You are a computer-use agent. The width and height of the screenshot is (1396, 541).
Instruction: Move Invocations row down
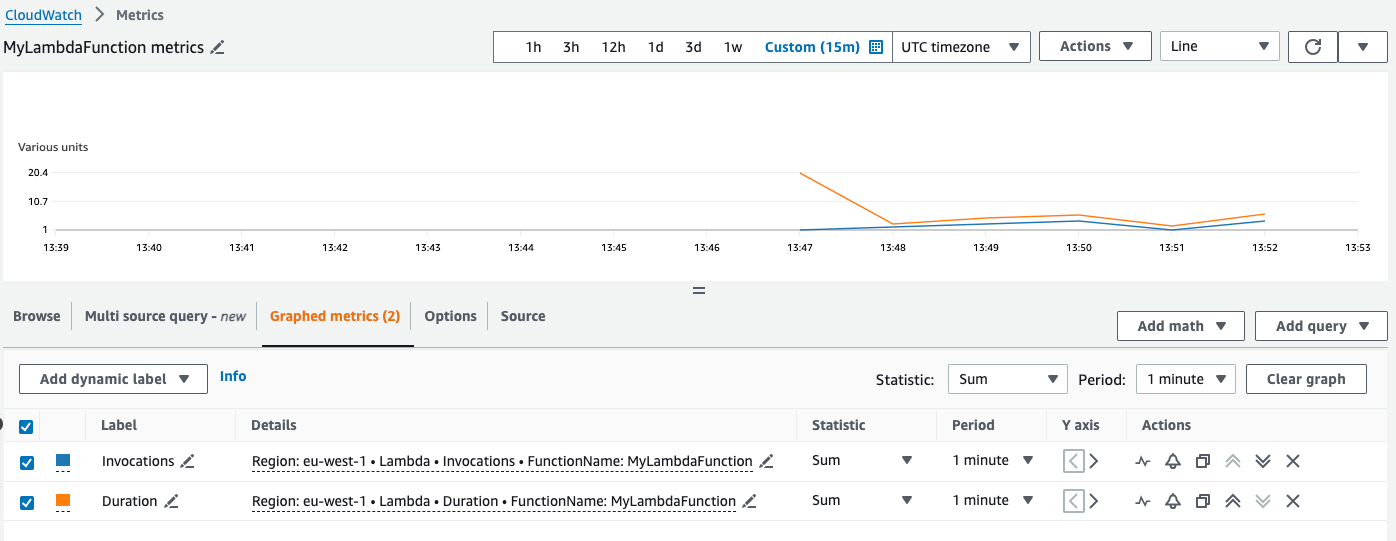(1263, 461)
